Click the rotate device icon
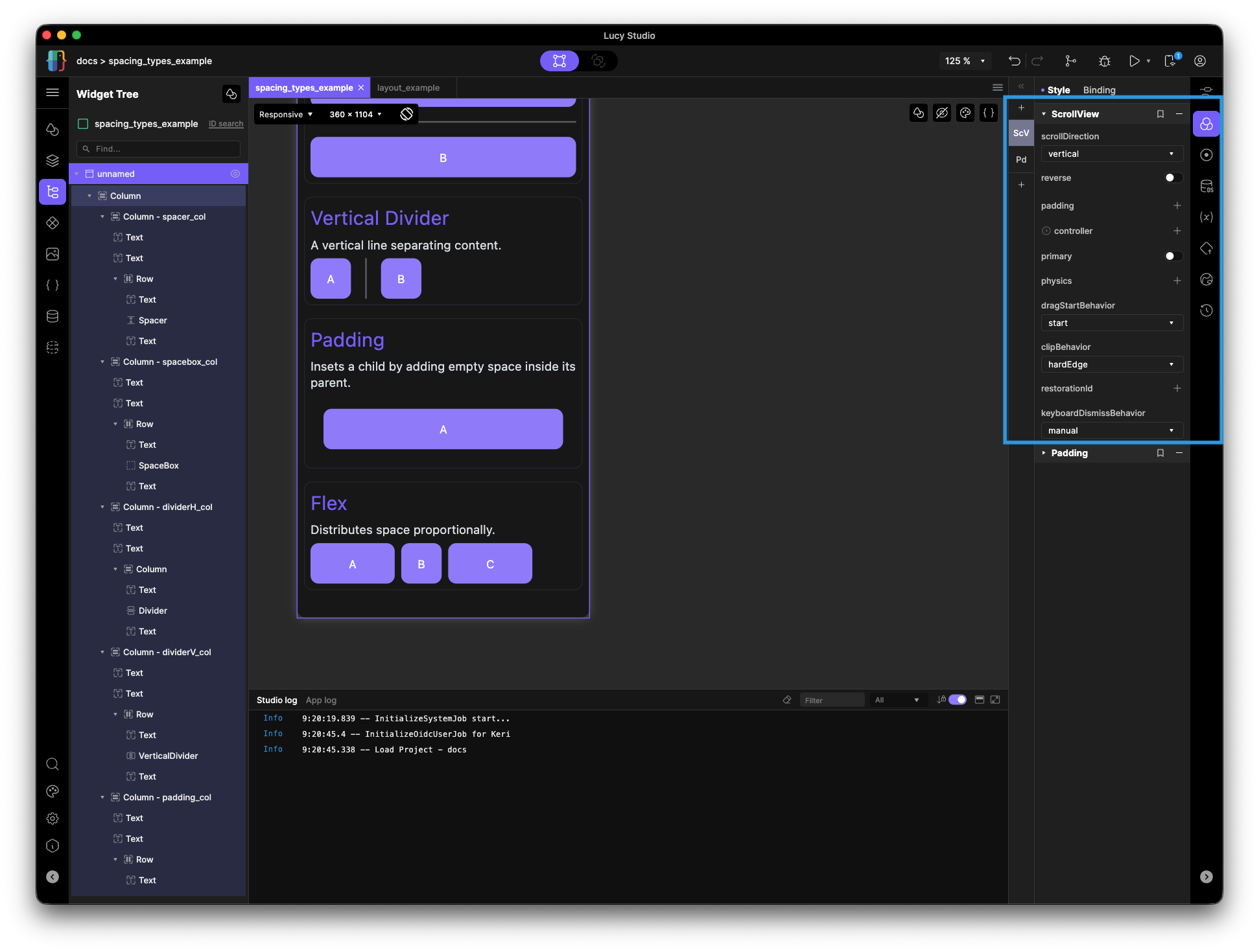Screen dimensions: 1259x952 pos(406,114)
